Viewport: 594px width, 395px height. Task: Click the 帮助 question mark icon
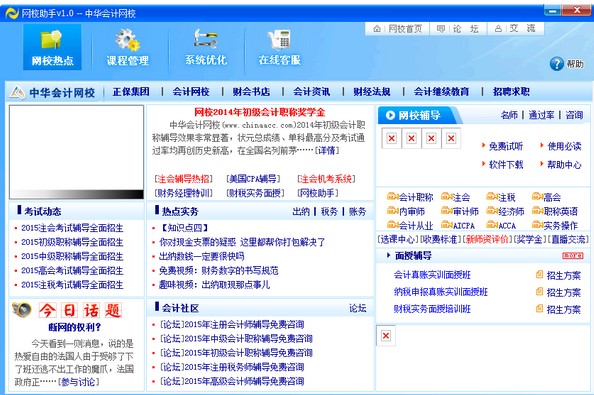click(556, 64)
